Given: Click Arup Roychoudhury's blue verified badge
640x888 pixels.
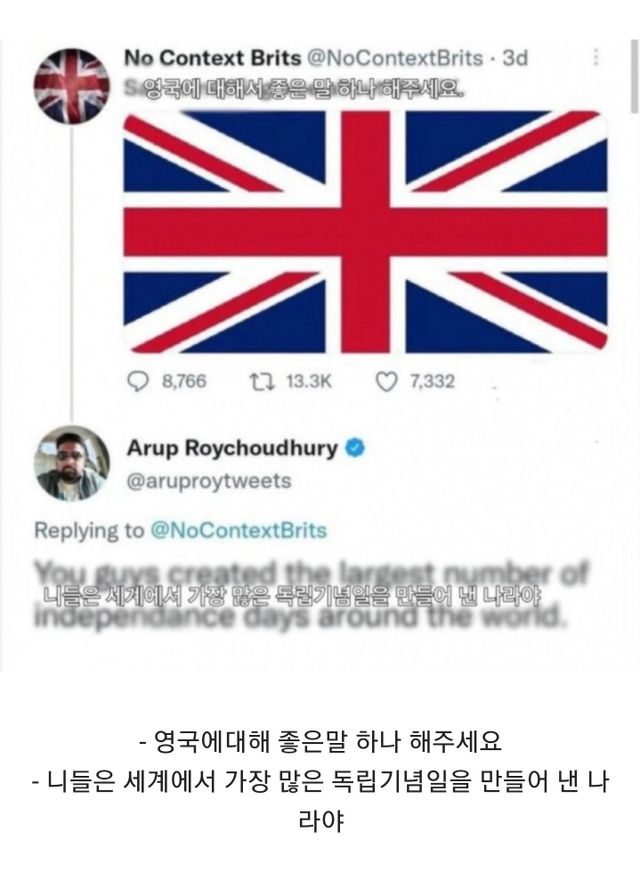Looking at the screenshot, I should pyautogui.click(x=355, y=448).
